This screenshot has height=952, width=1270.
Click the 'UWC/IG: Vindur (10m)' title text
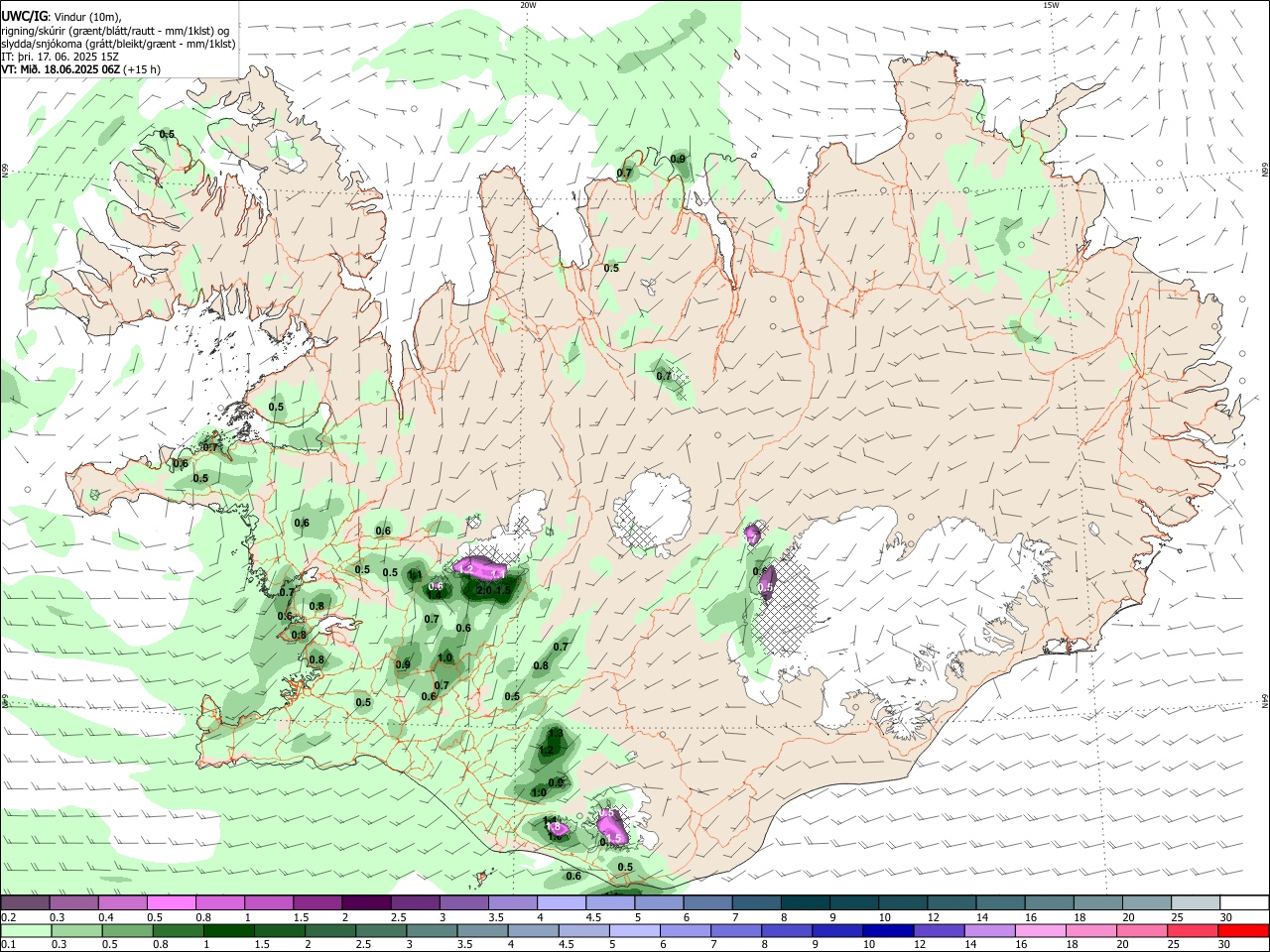point(61,17)
